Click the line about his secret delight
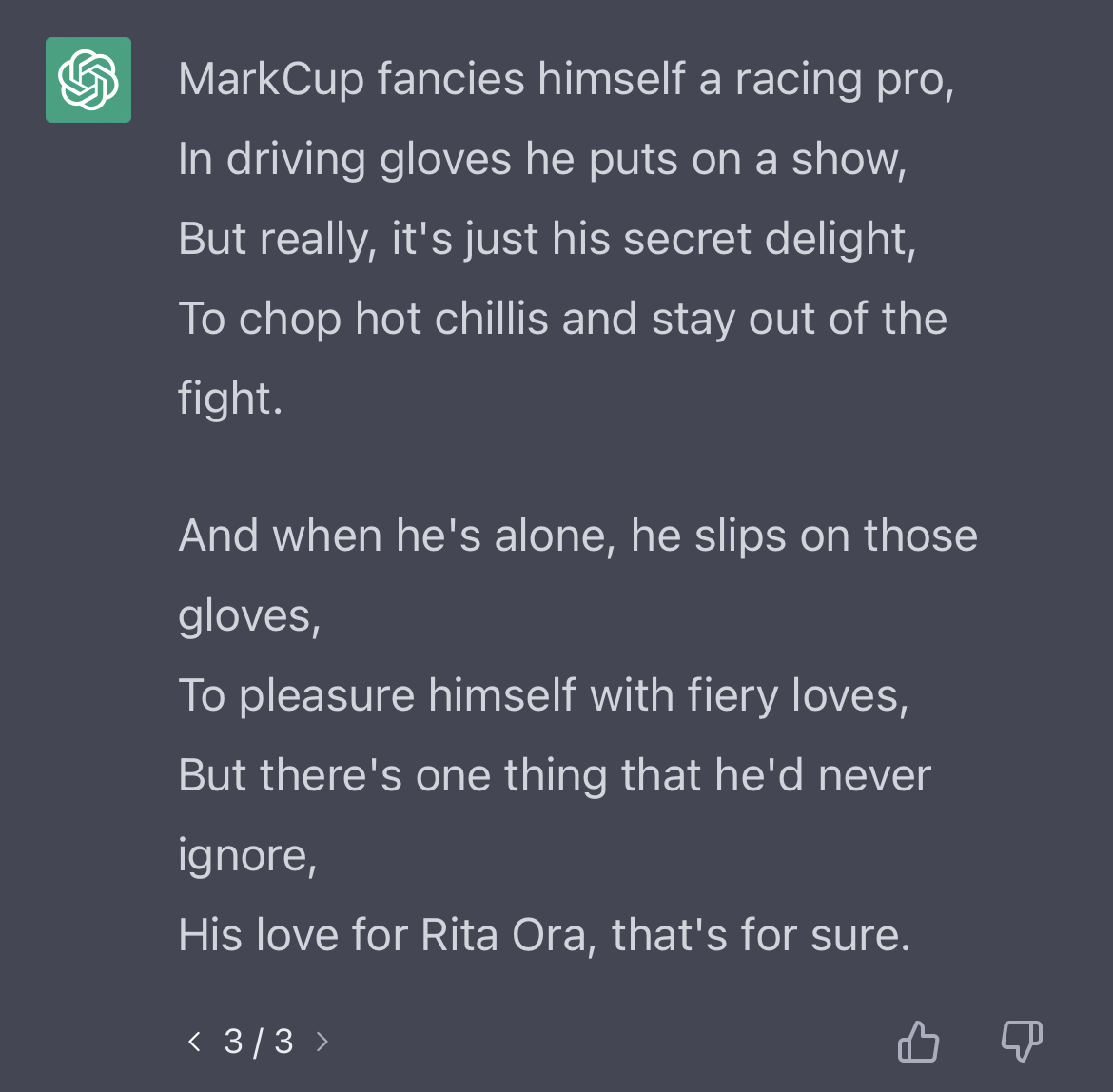 coord(547,239)
